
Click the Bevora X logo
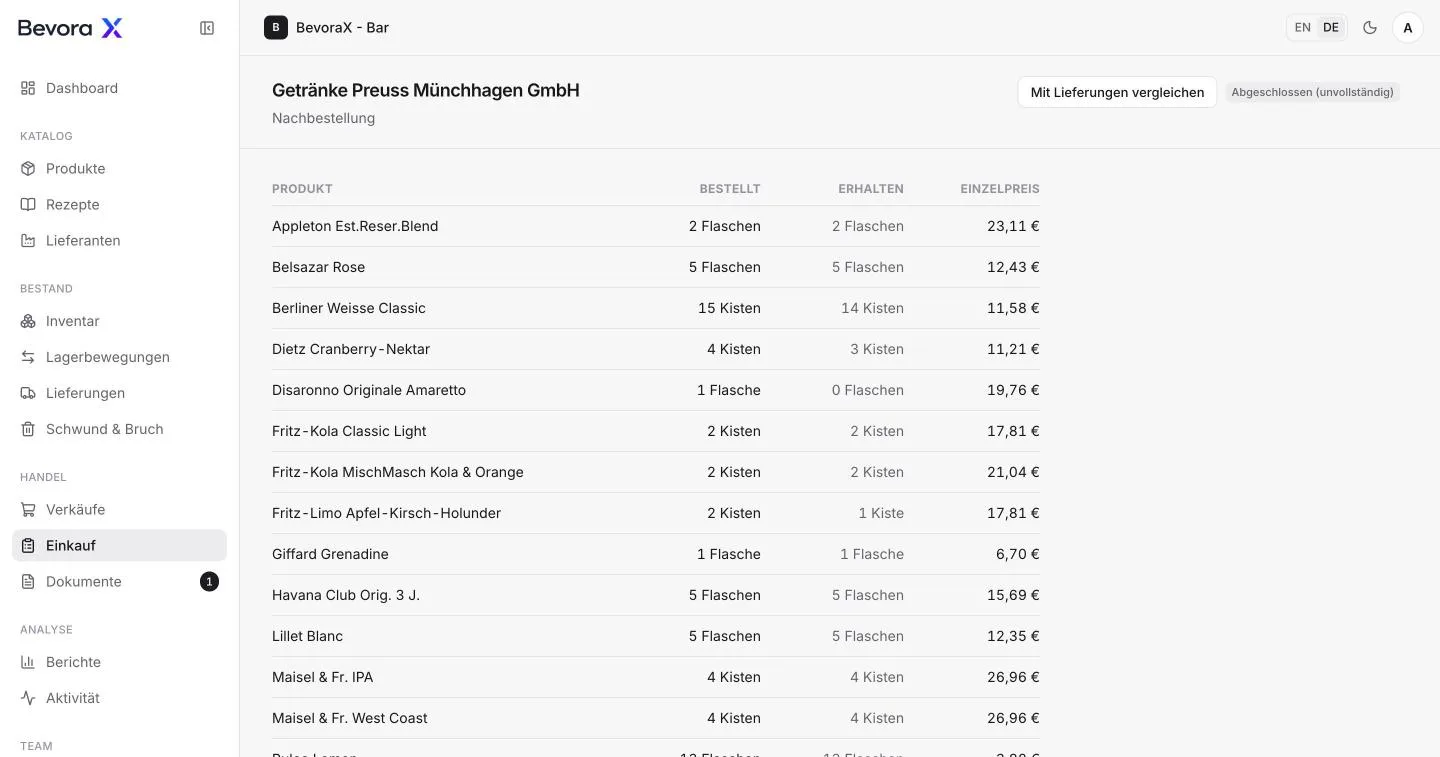point(70,28)
